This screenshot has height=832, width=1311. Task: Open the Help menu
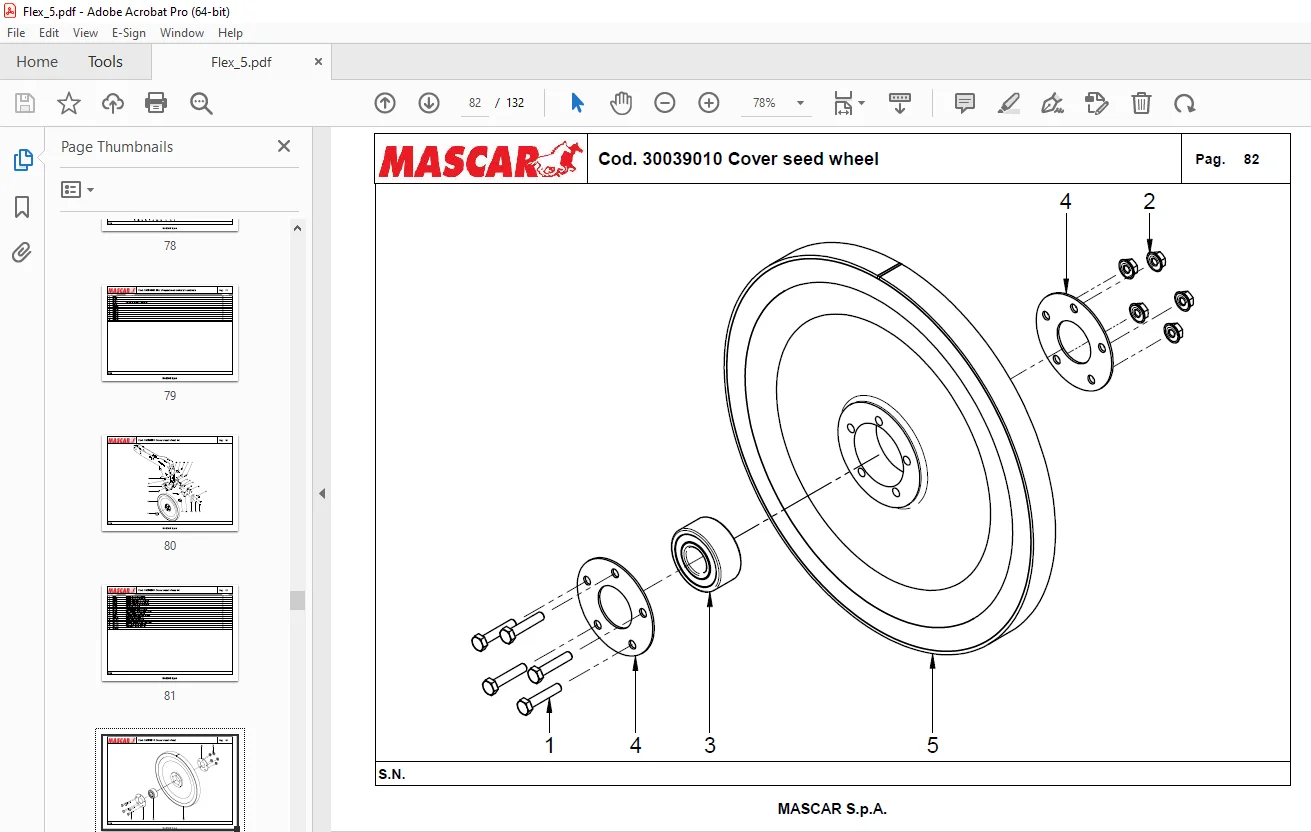(230, 33)
